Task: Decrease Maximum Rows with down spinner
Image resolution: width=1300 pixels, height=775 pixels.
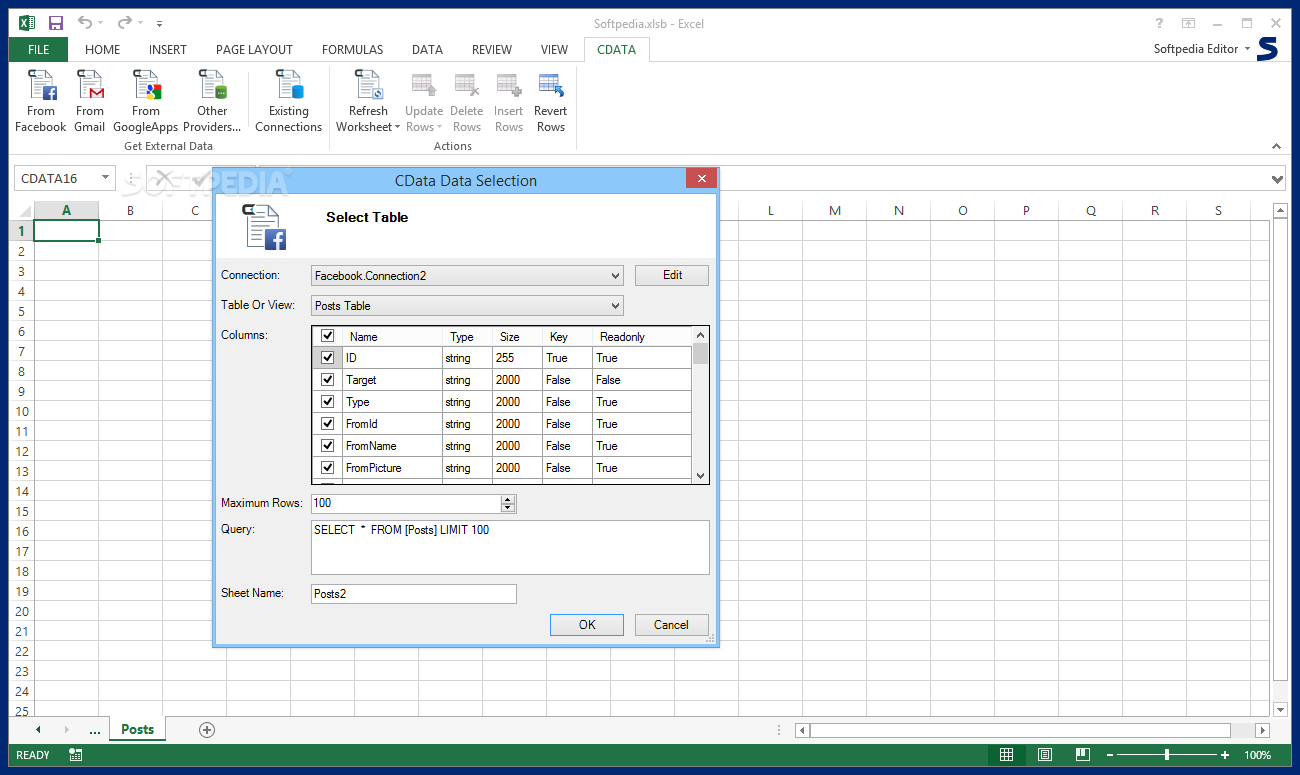Action: (508, 508)
